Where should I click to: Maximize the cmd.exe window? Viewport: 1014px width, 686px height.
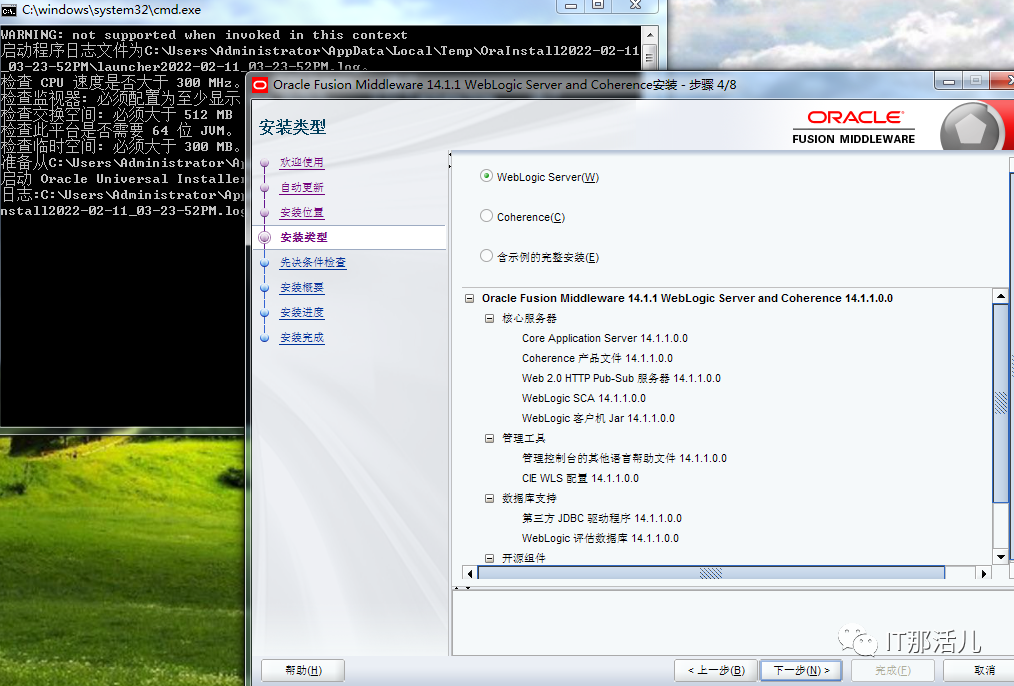click(x=598, y=5)
